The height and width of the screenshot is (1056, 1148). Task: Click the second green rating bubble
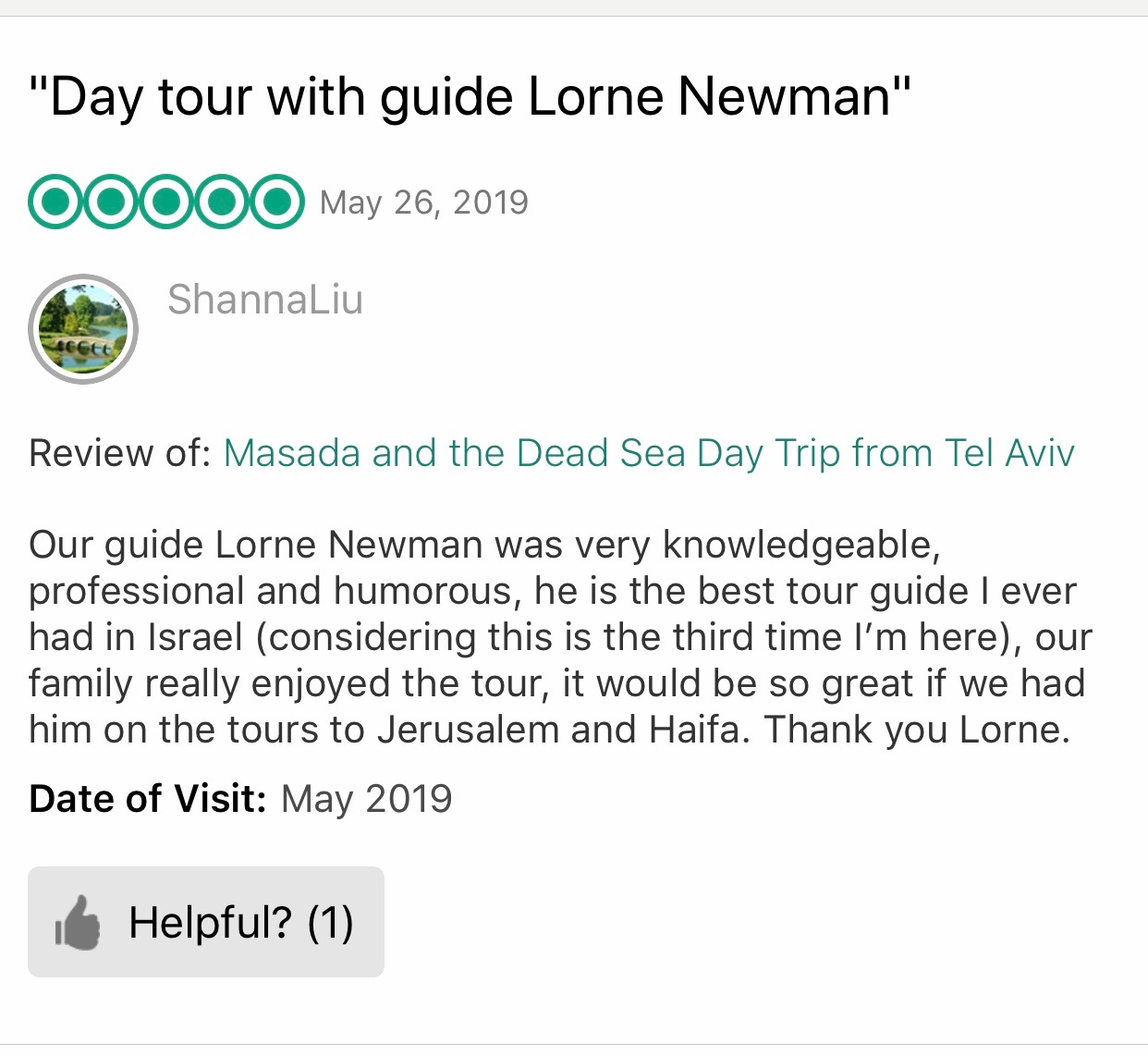(111, 201)
